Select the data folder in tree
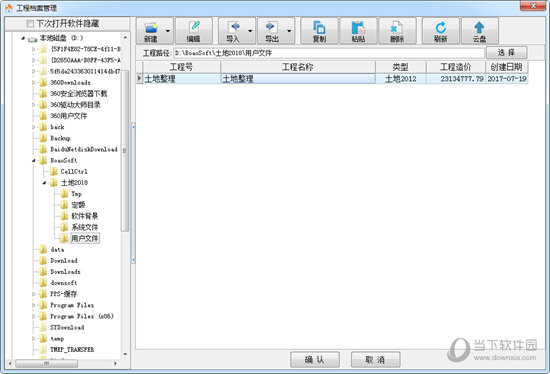 [57, 249]
